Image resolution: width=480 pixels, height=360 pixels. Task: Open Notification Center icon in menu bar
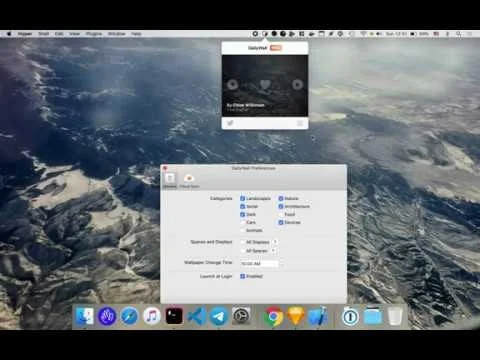tap(469, 34)
